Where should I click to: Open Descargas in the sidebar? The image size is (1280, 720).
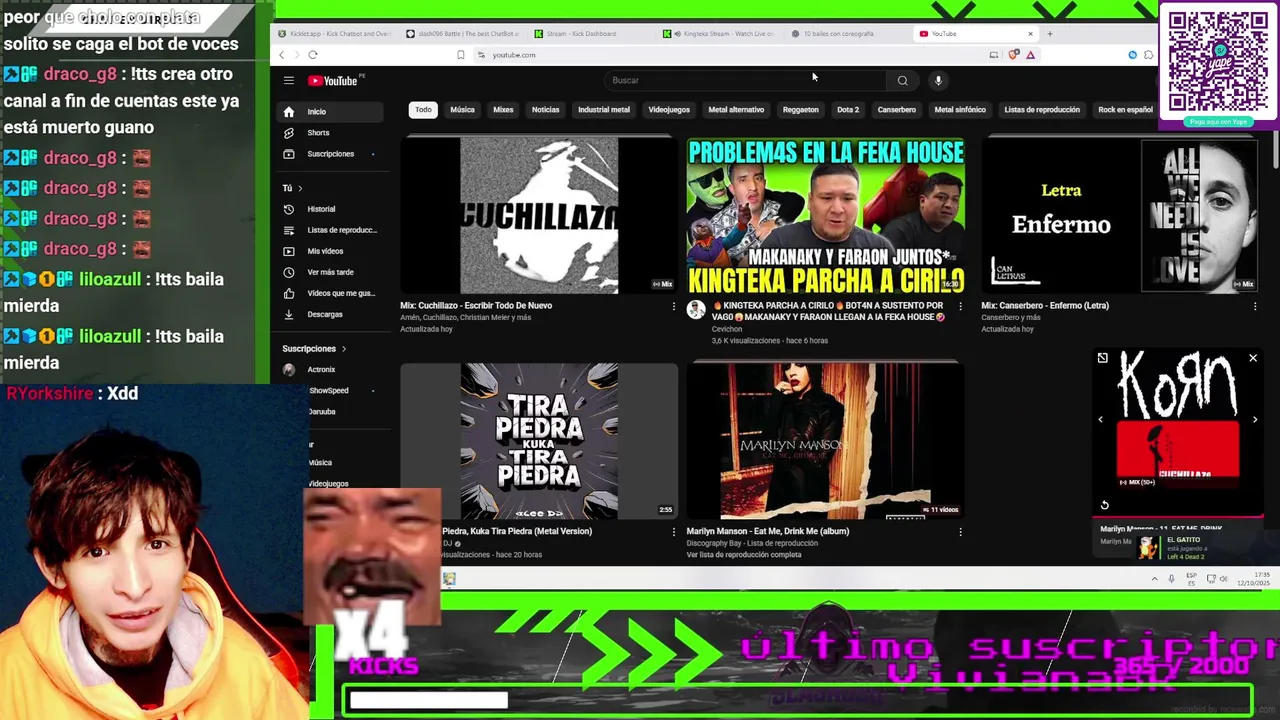click(328, 314)
